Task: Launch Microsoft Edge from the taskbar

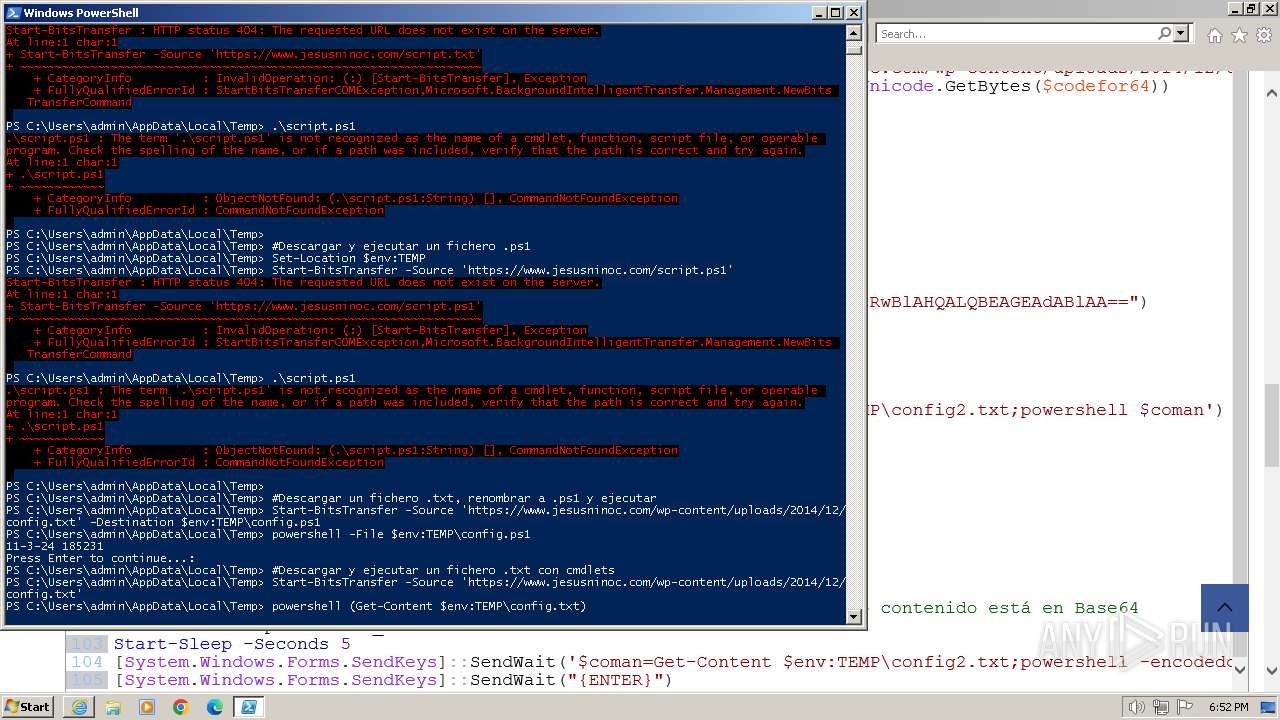Action: click(215, 707)
